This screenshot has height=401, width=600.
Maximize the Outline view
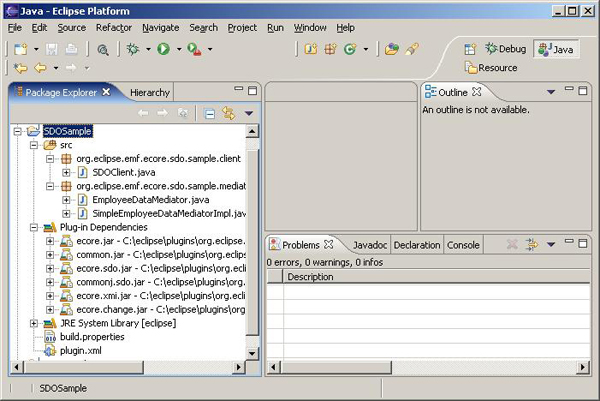click(x=582, y=91)
